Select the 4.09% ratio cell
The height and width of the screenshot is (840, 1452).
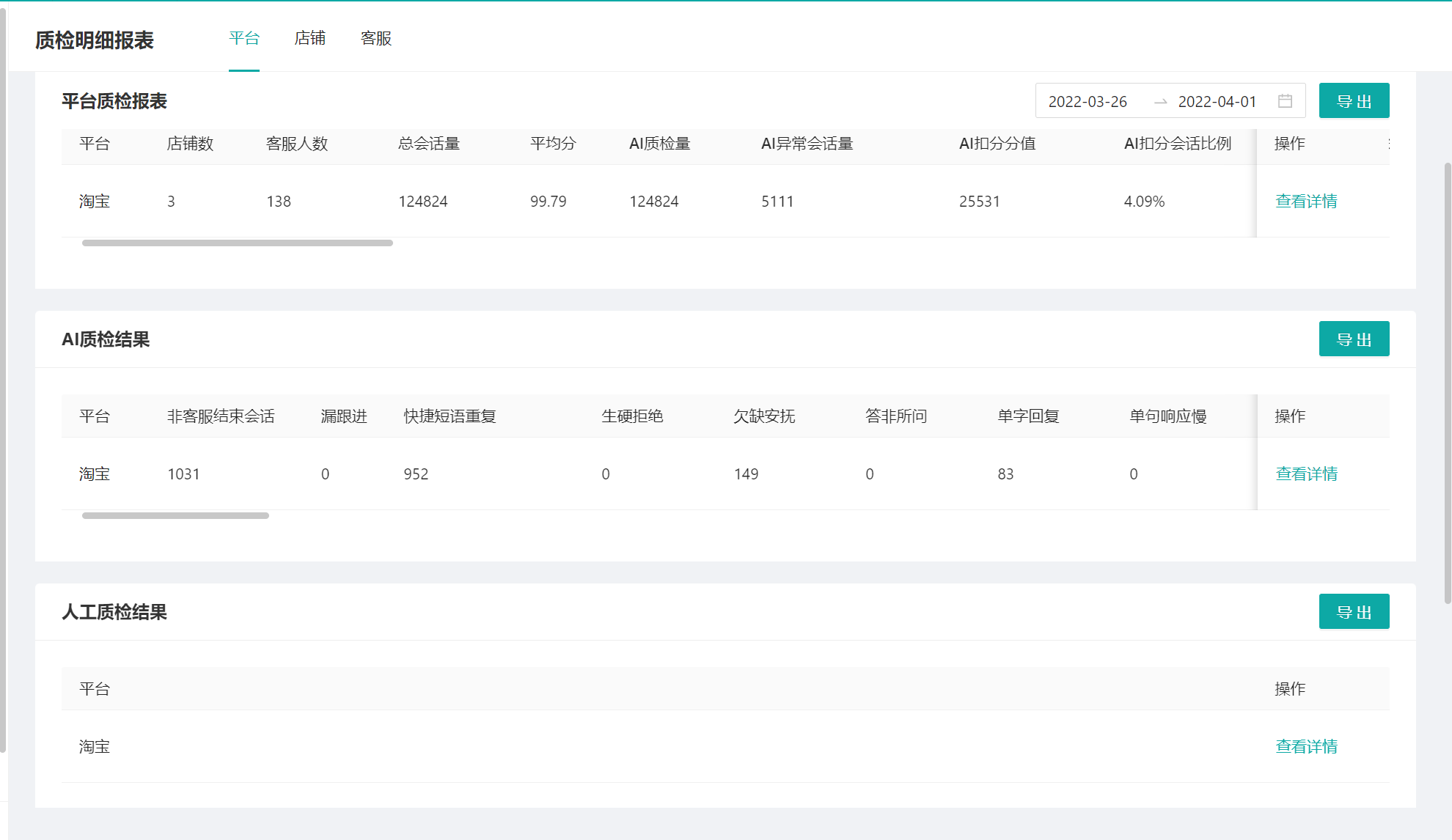1144,201
